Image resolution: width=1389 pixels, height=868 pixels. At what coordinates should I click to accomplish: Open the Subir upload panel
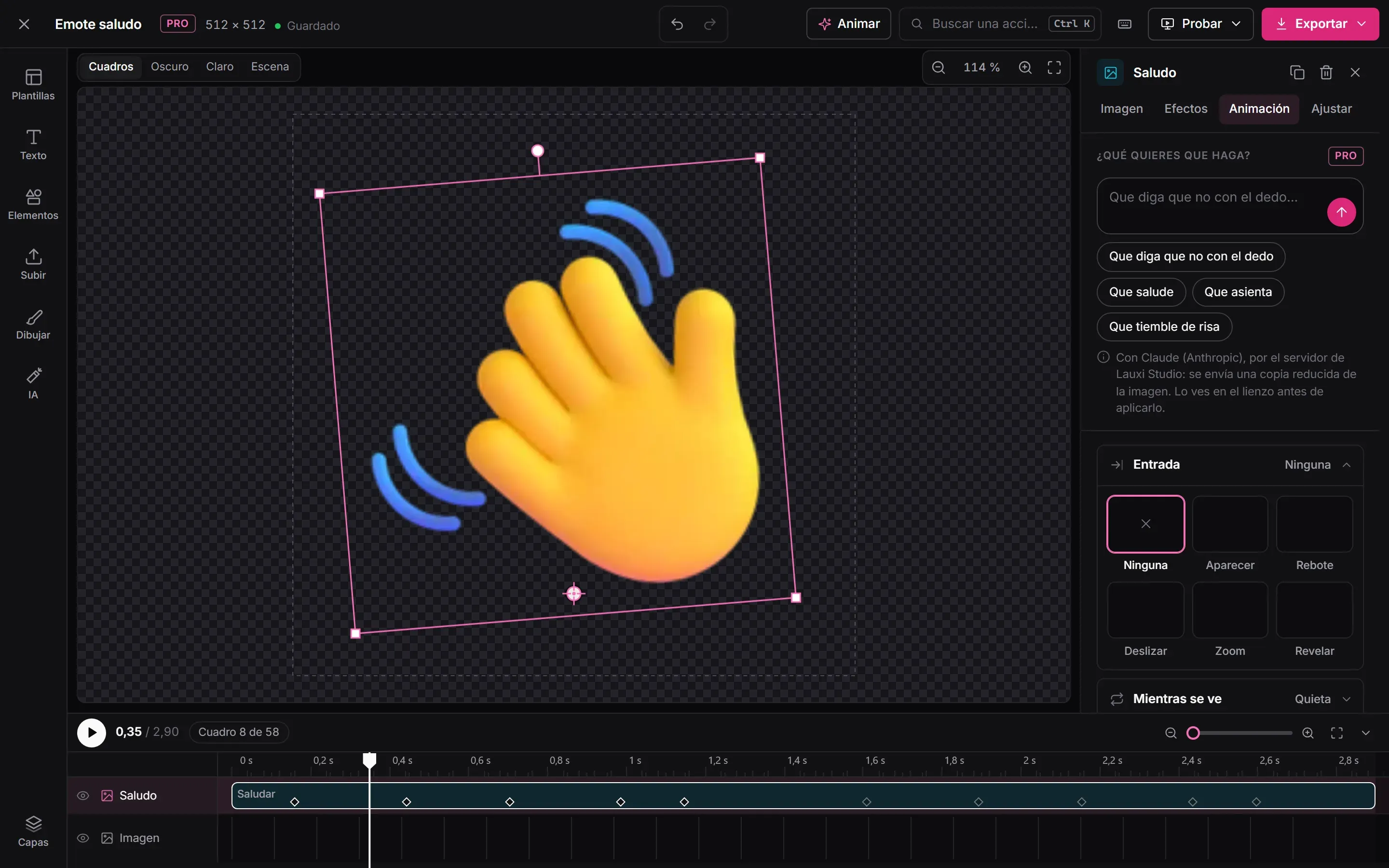(33, 263)
